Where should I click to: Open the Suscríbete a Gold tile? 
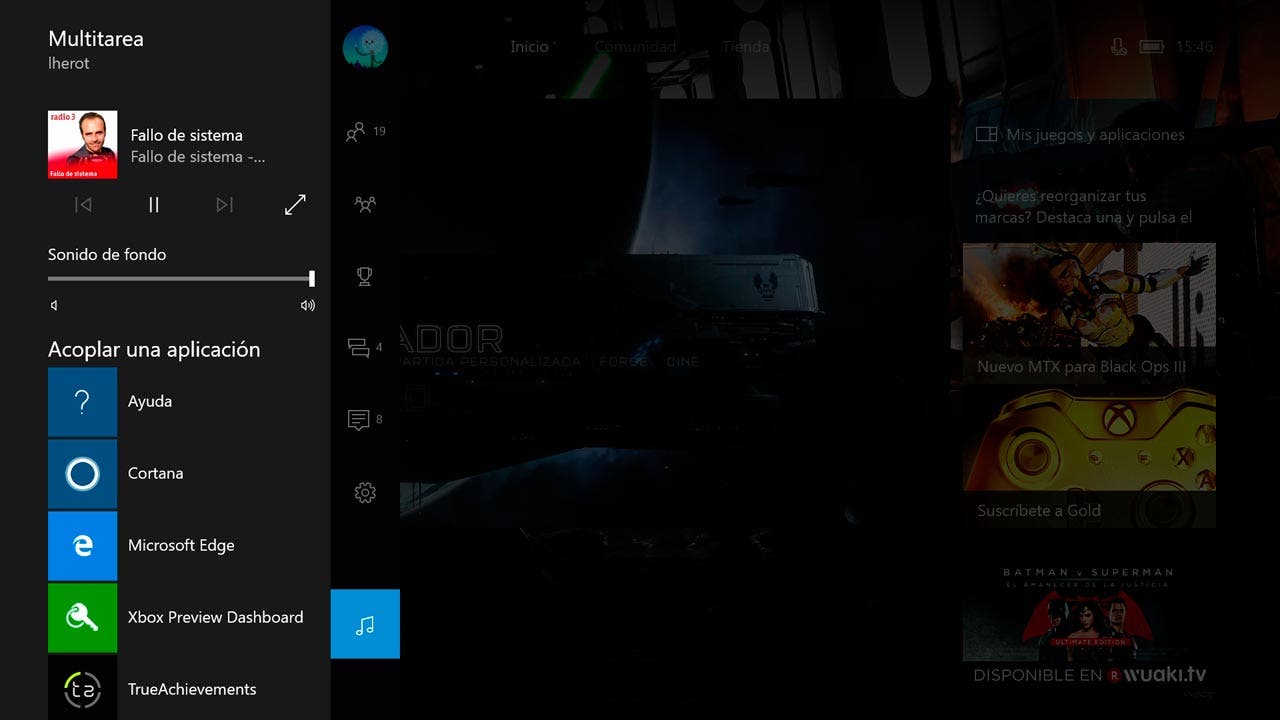(1089, 458)
